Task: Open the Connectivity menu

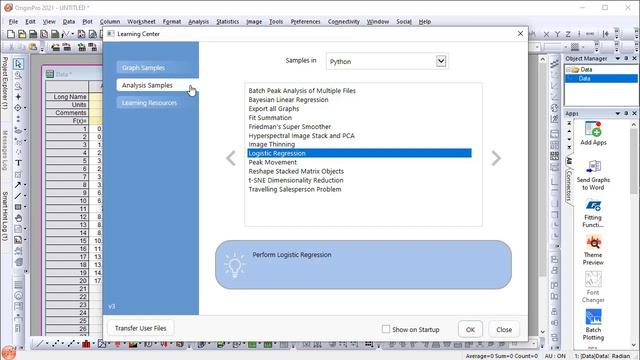Action: [344, 22]
